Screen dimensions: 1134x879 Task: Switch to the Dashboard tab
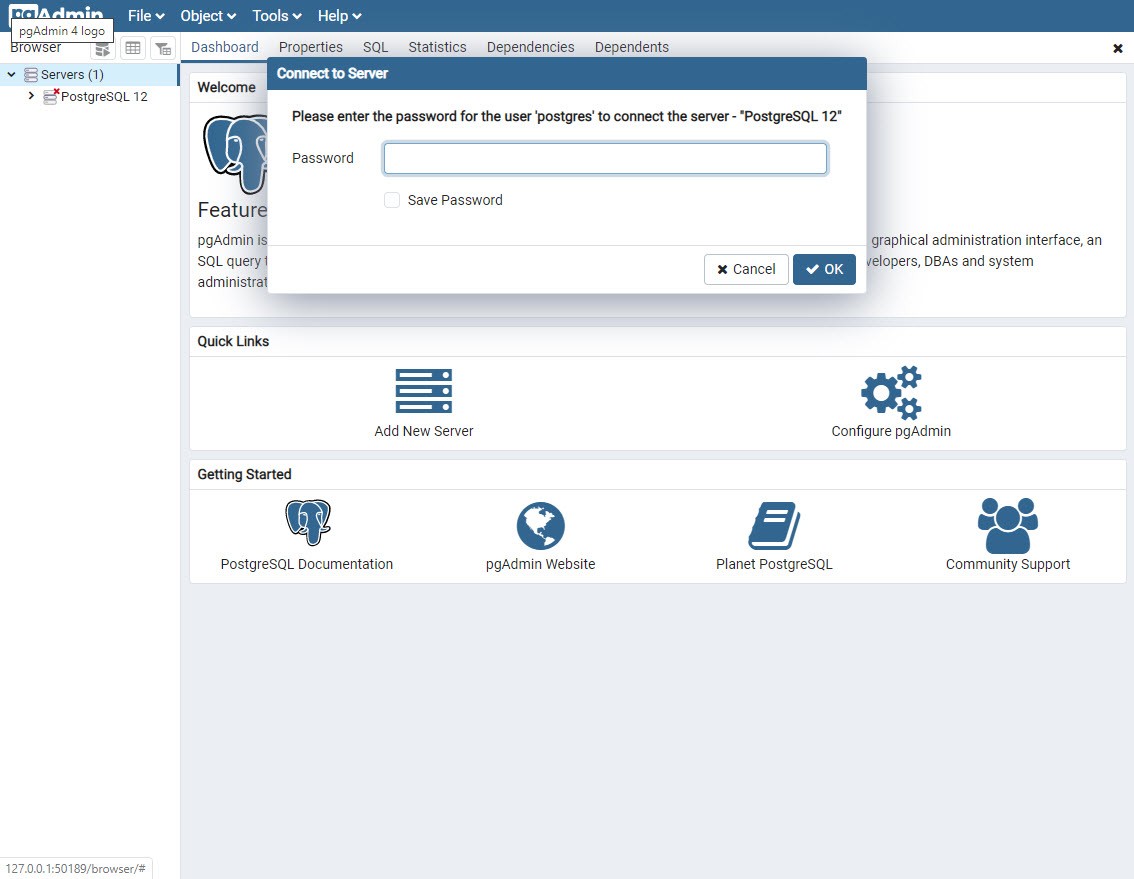pyautogui.click(x=225, y=47)
